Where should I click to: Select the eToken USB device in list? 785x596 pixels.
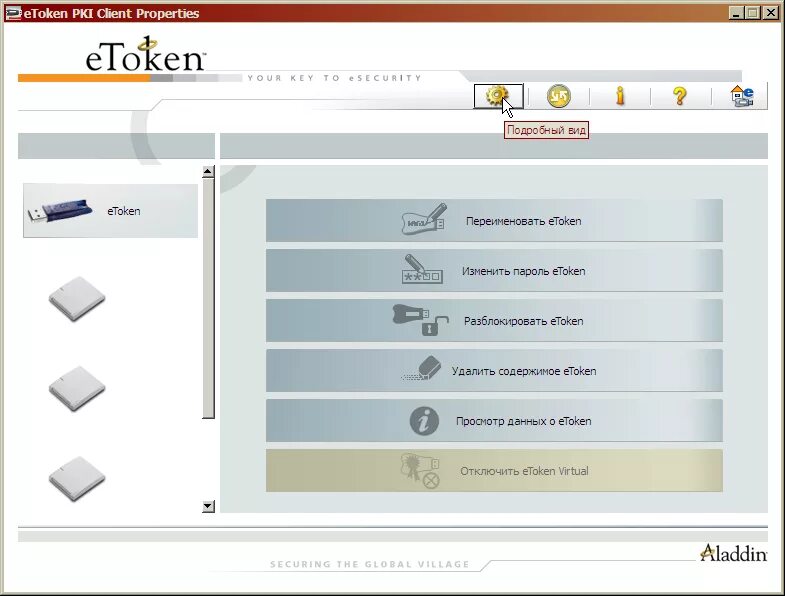[x=111, y=211]
